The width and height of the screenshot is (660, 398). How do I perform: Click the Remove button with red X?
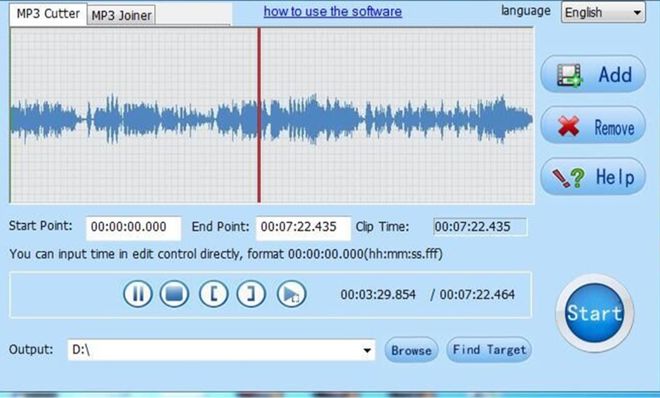593,126
